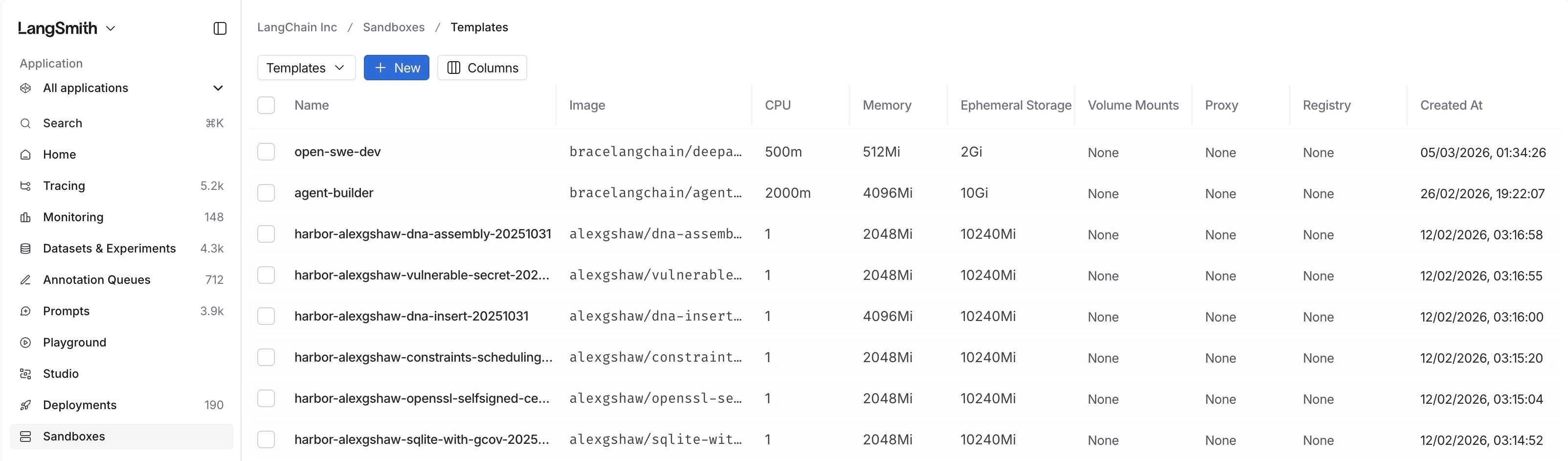This screenshot has height=461, width=1568.
Task: Navigate to Sandboxes breadcrumb
Action: point(393,27)
